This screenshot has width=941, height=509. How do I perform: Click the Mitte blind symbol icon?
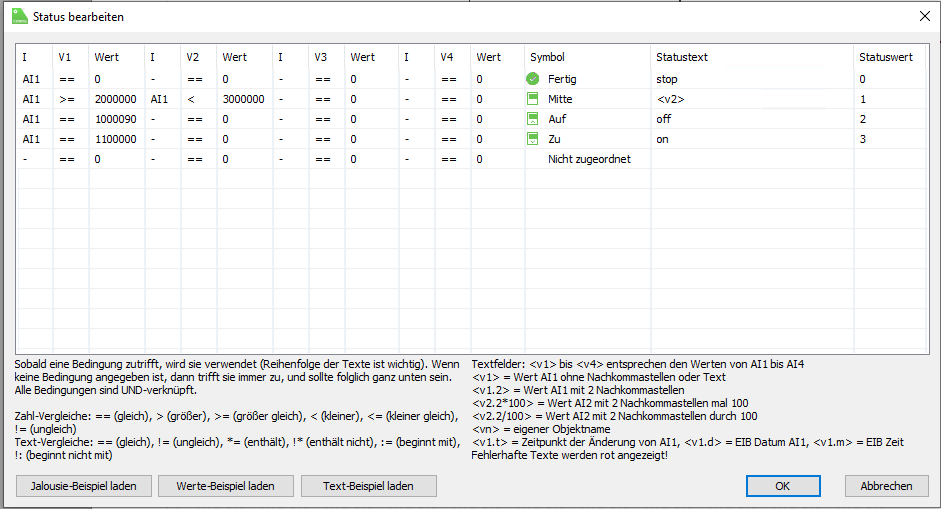532,98
